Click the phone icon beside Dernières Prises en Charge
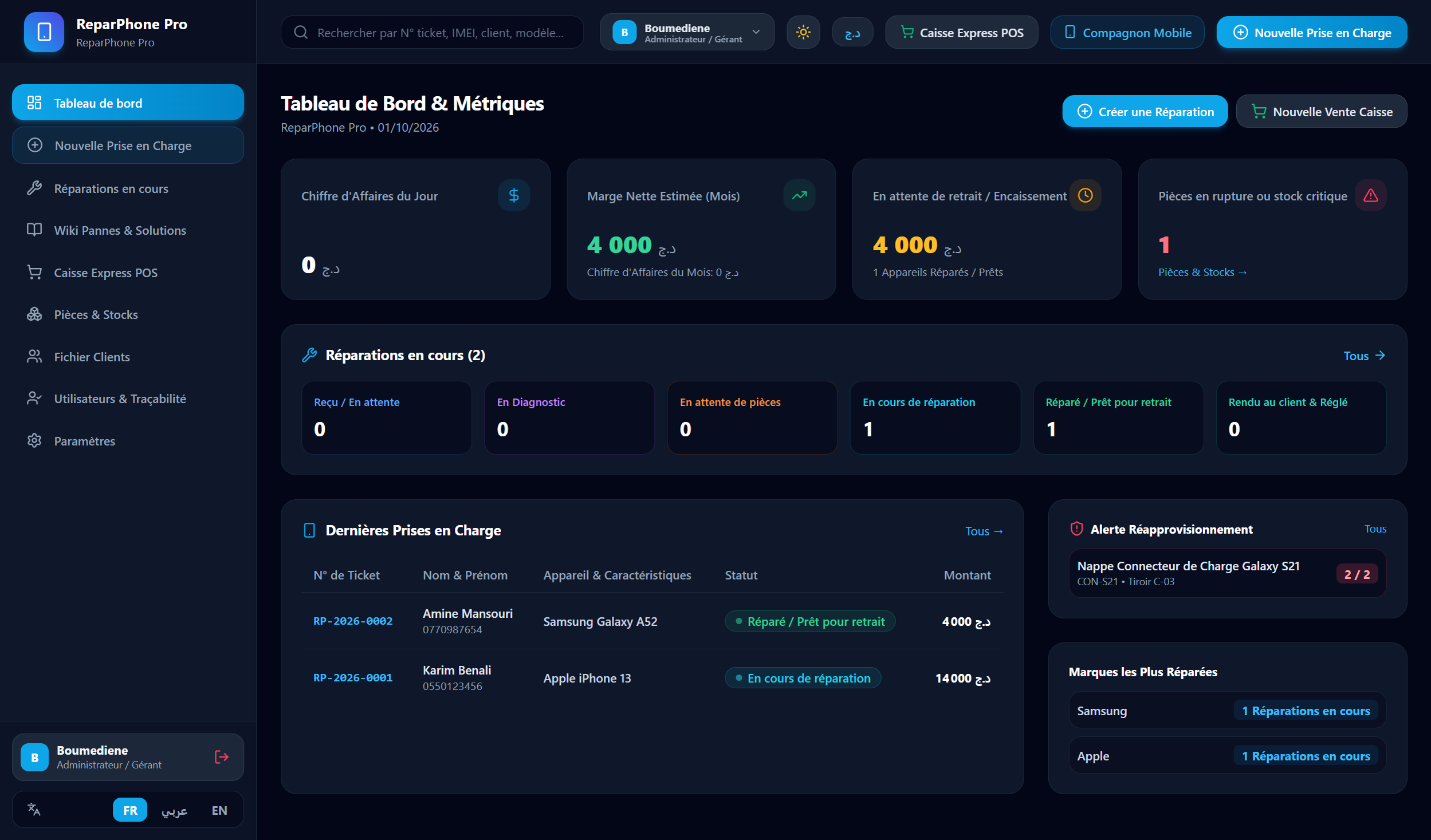 (x=309, y=530)
